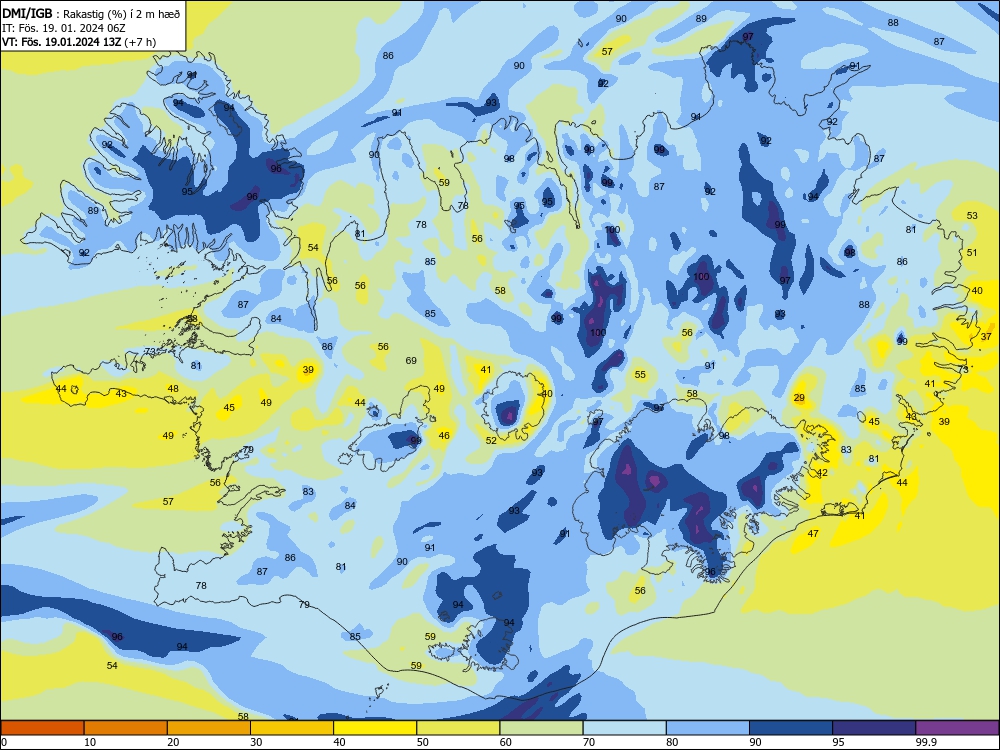Choose the pale yellow 50–60 legend swatch
This screenshot has height=750, width=1000.
(x=458, y=728)
